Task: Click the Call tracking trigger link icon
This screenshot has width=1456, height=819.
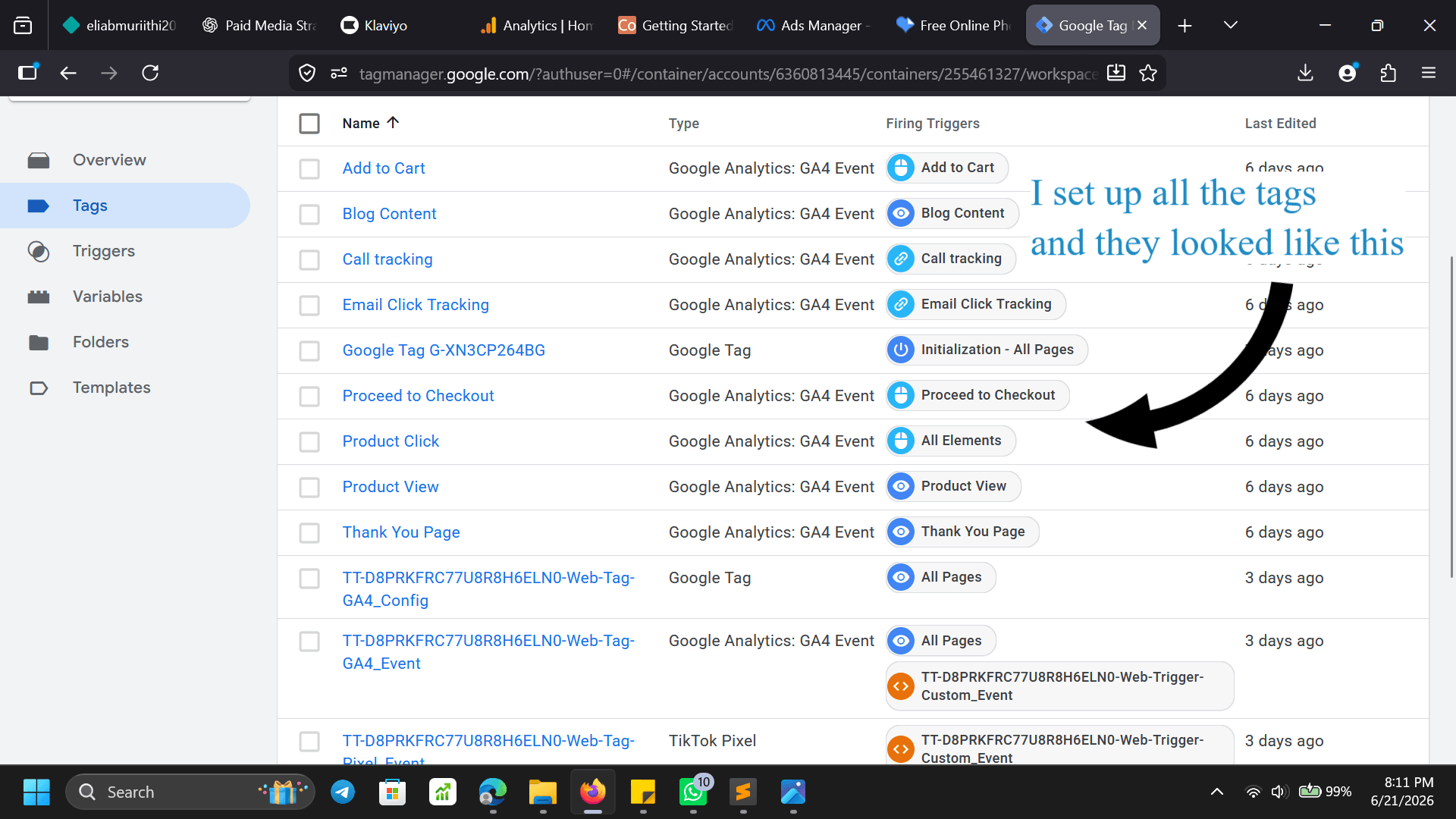Action: pyautogui.click(x=901, y=259)
